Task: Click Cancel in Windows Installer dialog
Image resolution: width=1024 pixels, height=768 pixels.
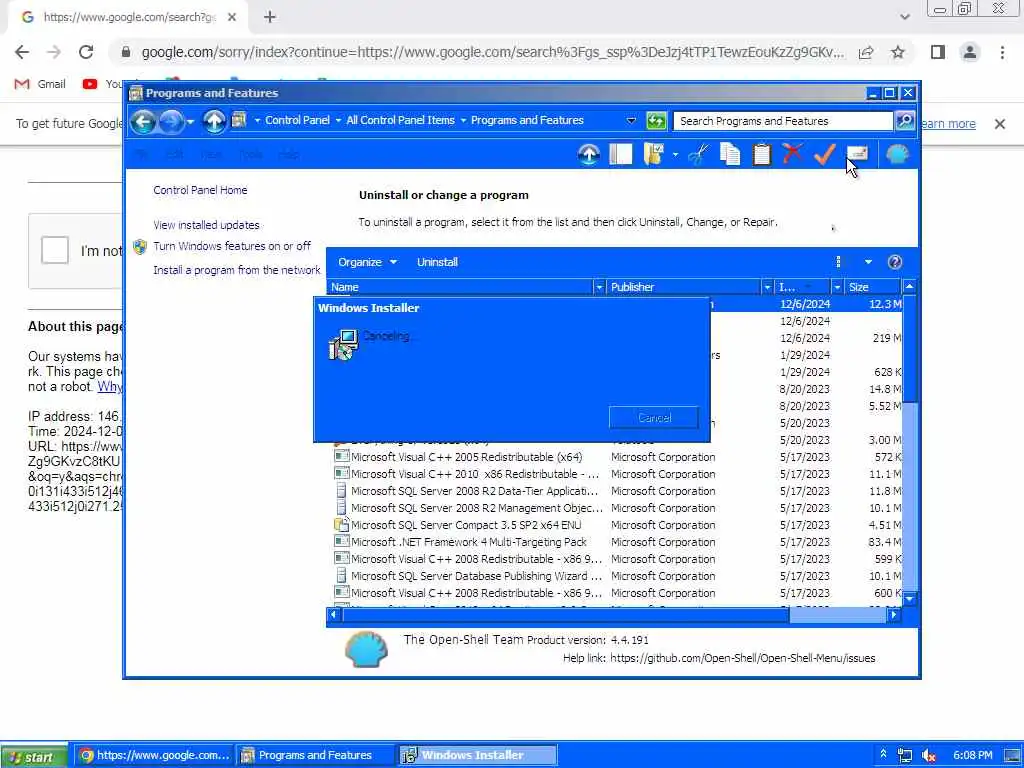Action: pyautogui.click(x=654, y=418)
